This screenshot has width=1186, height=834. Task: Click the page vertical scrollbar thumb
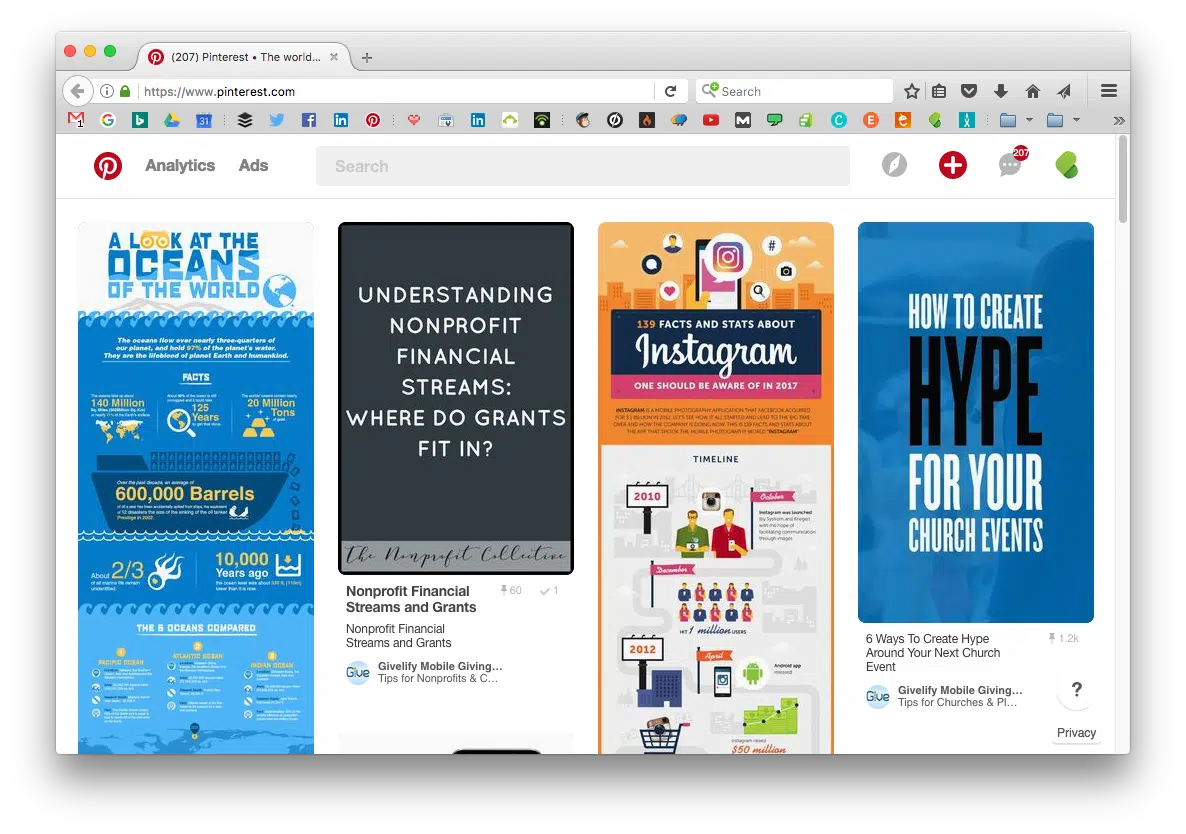1123,180
